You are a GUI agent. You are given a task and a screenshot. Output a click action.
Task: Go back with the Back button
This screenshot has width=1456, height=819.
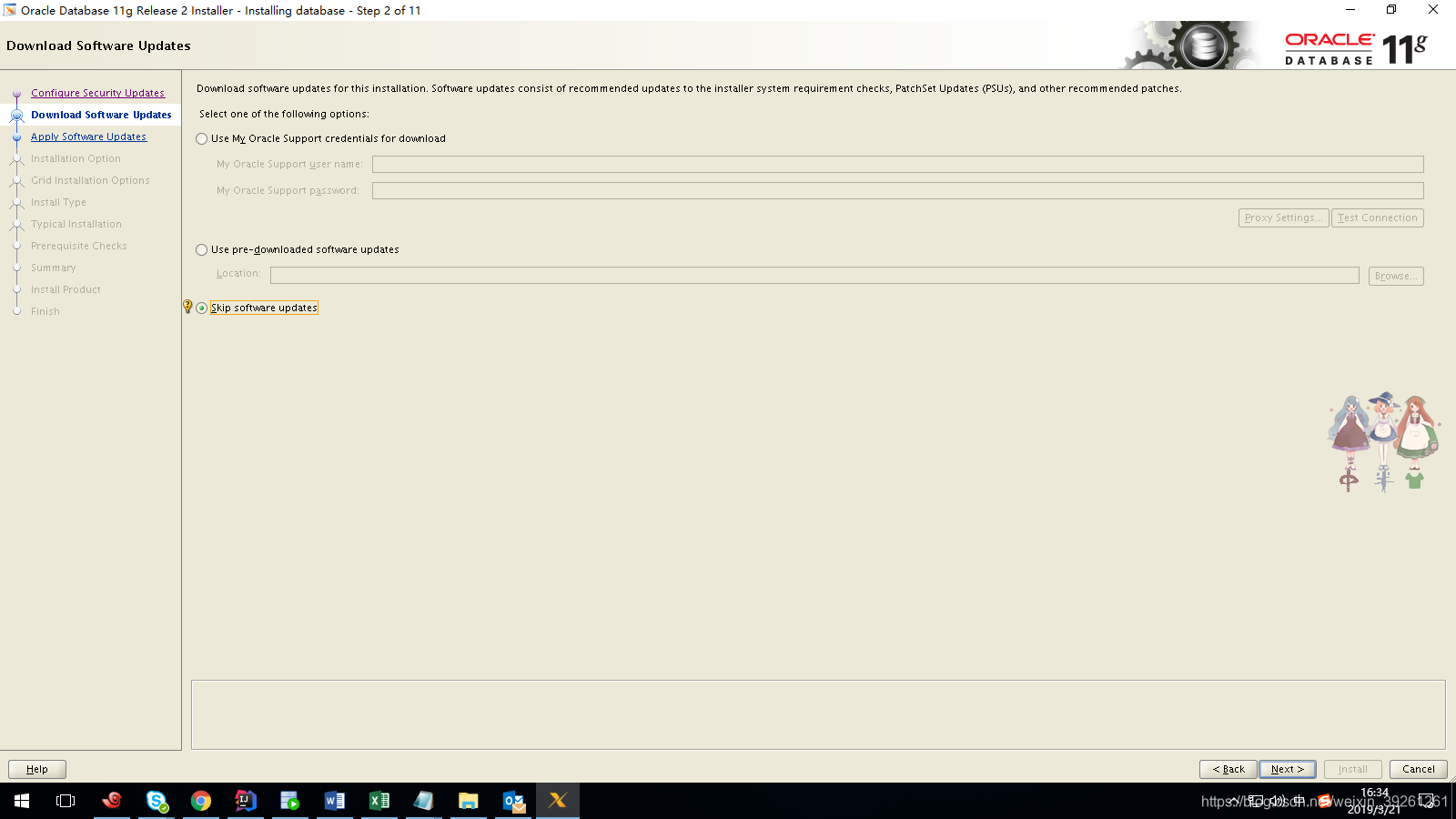point(1228,769)
